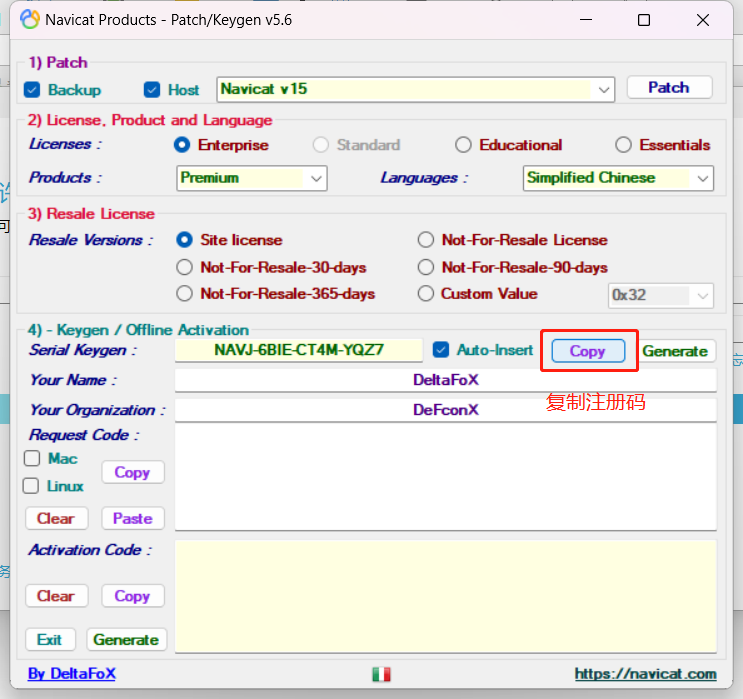The height and width of the screenshot is (699, 743).
Task: Click the Exit button
Action: [x=49, y=640]
